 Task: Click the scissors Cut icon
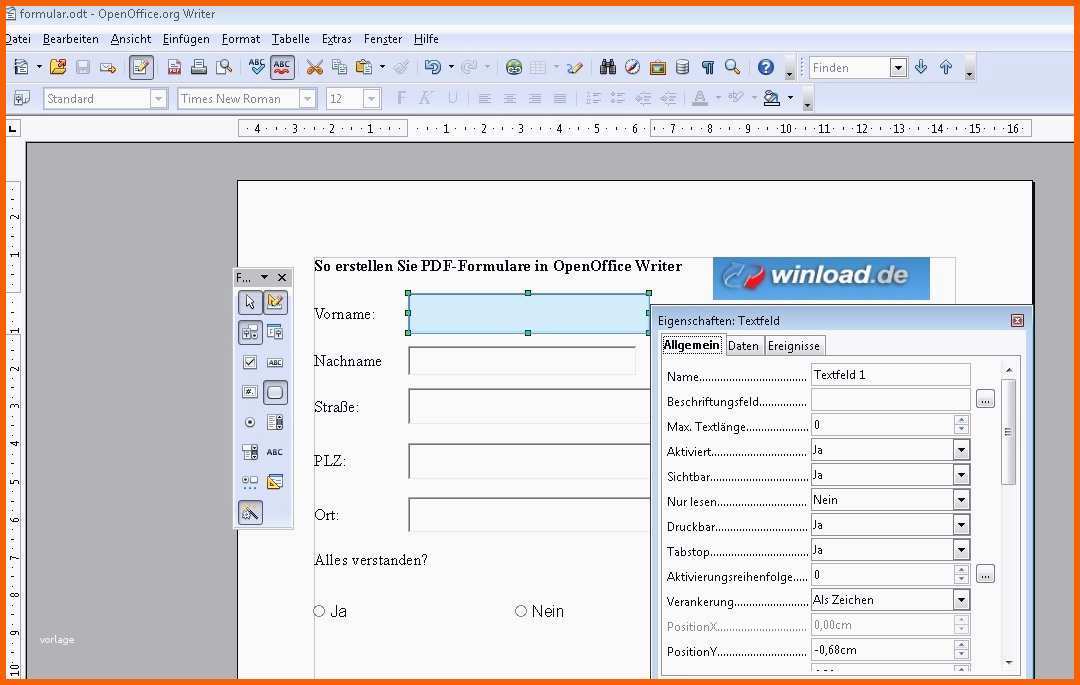(314, 67)
